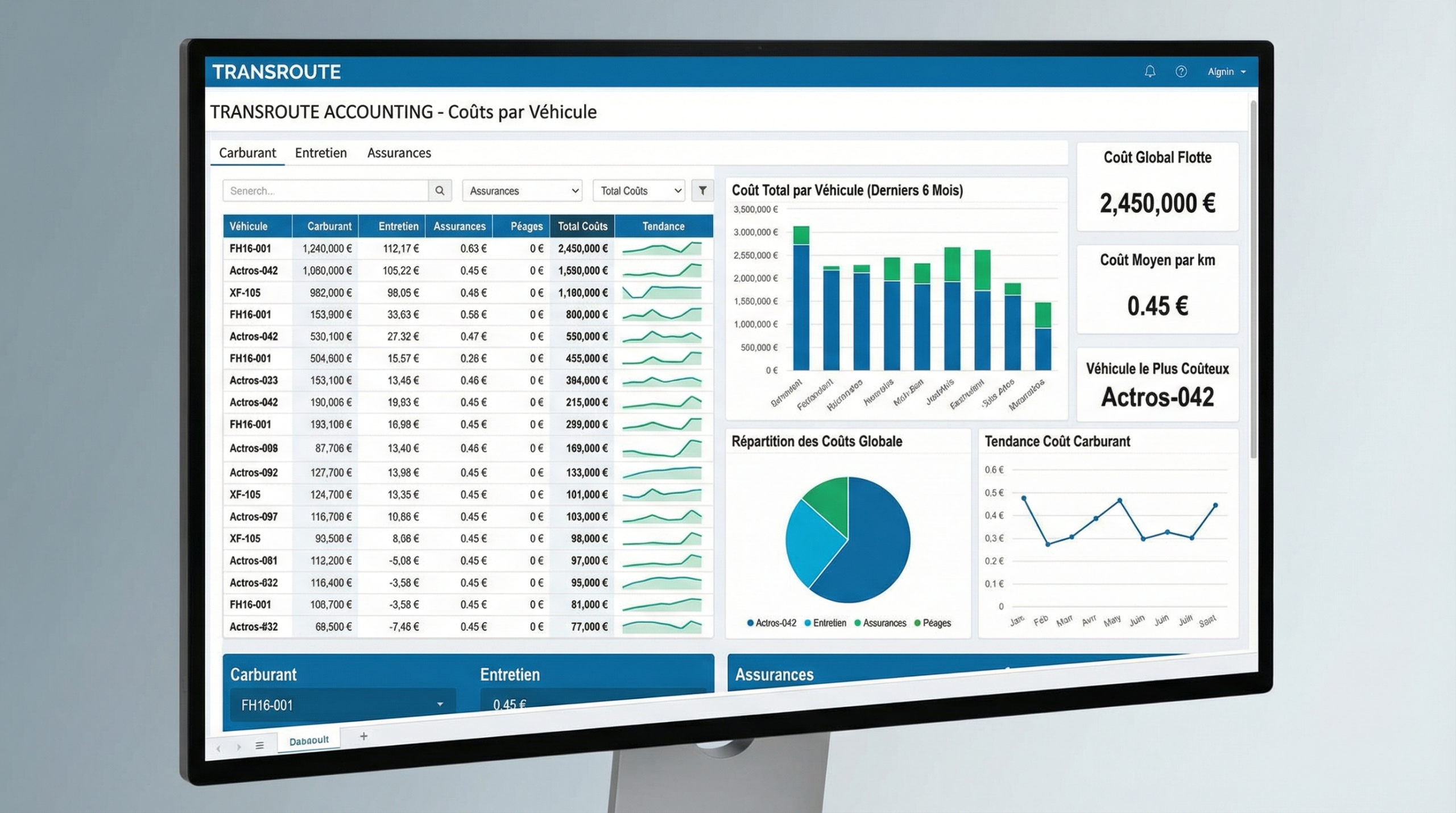Screen dimensions: 1456x813
Task: Select the Dabaoult sheet tab
Action: click(x=309, y=740)
